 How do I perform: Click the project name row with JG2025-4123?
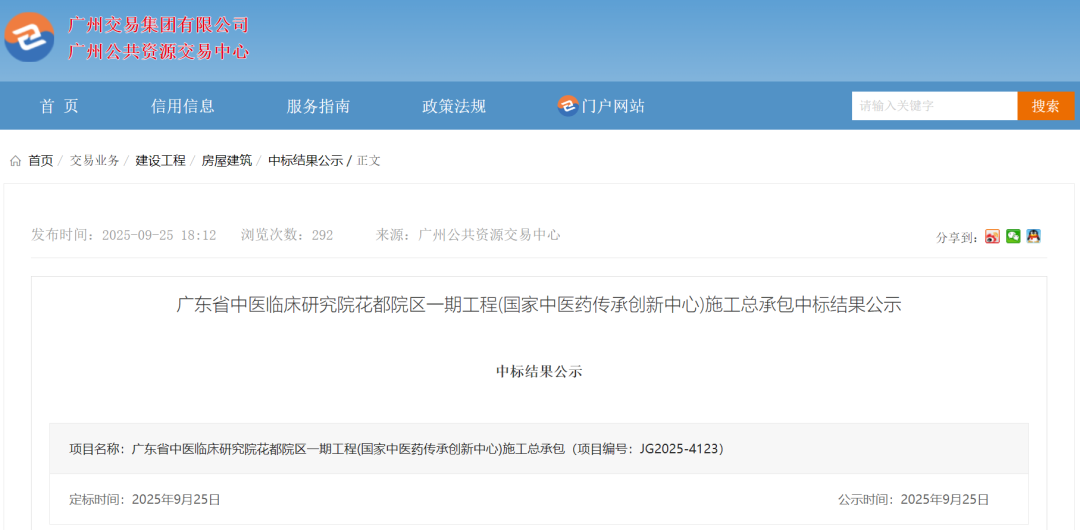click(x=396, y=449)
